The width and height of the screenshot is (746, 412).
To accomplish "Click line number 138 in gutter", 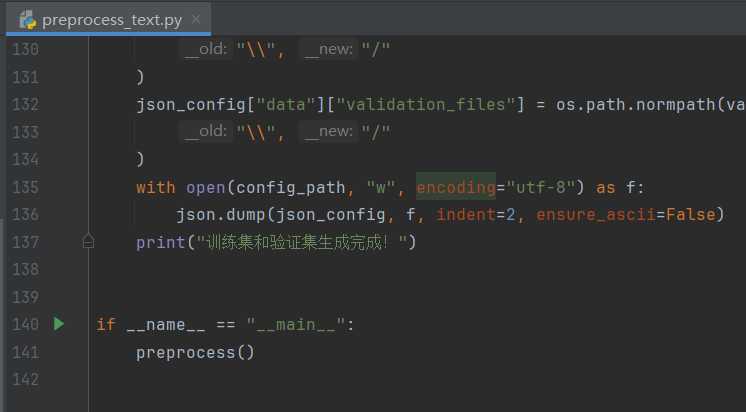I will point(25,270).
